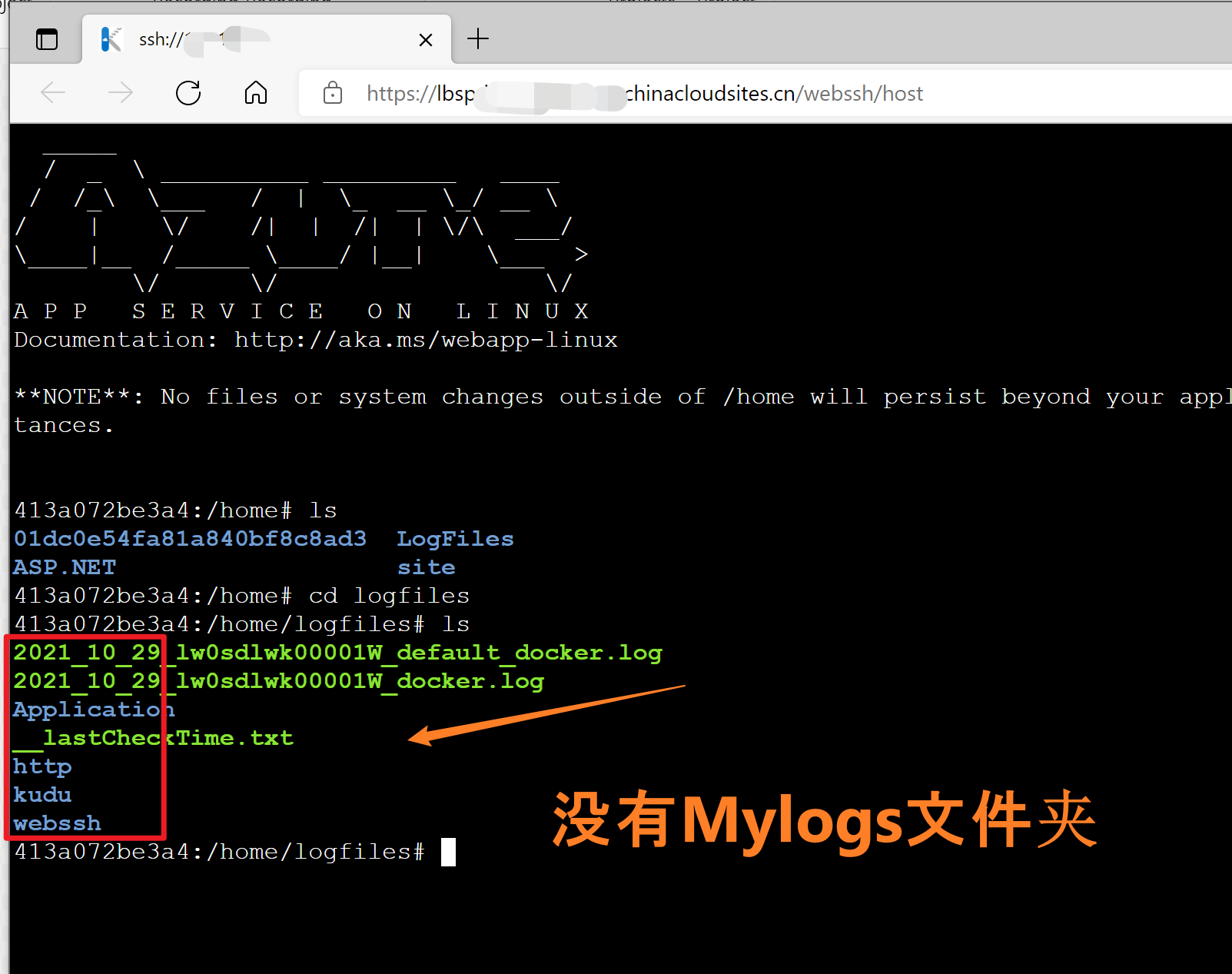The image size is (1232, 974).
Task: Open a new tab with plus button
Action: tap(478, 38)
